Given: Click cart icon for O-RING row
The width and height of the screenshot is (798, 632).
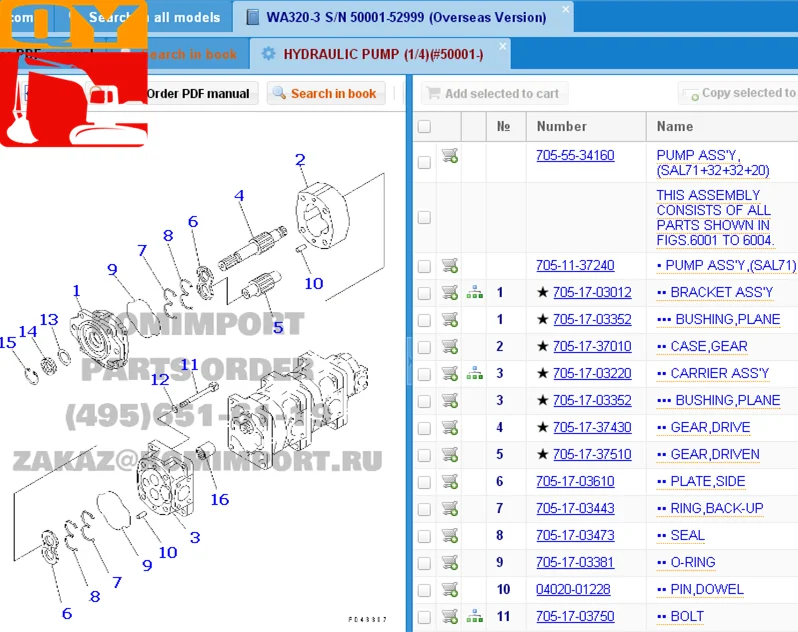Looking at the screenshot, I should (x=450, y=562).
